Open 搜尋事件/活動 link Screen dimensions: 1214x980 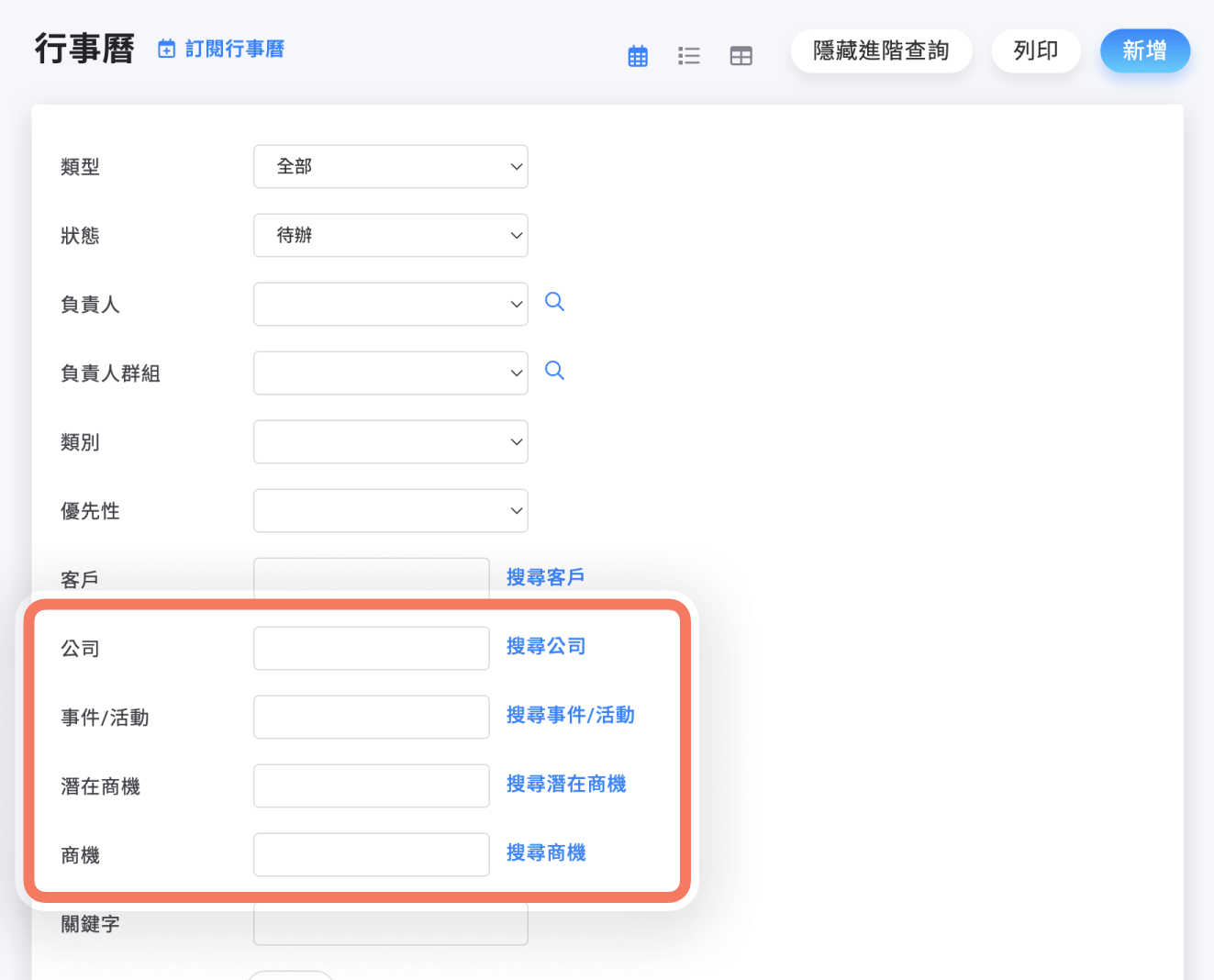coord(571,716)
